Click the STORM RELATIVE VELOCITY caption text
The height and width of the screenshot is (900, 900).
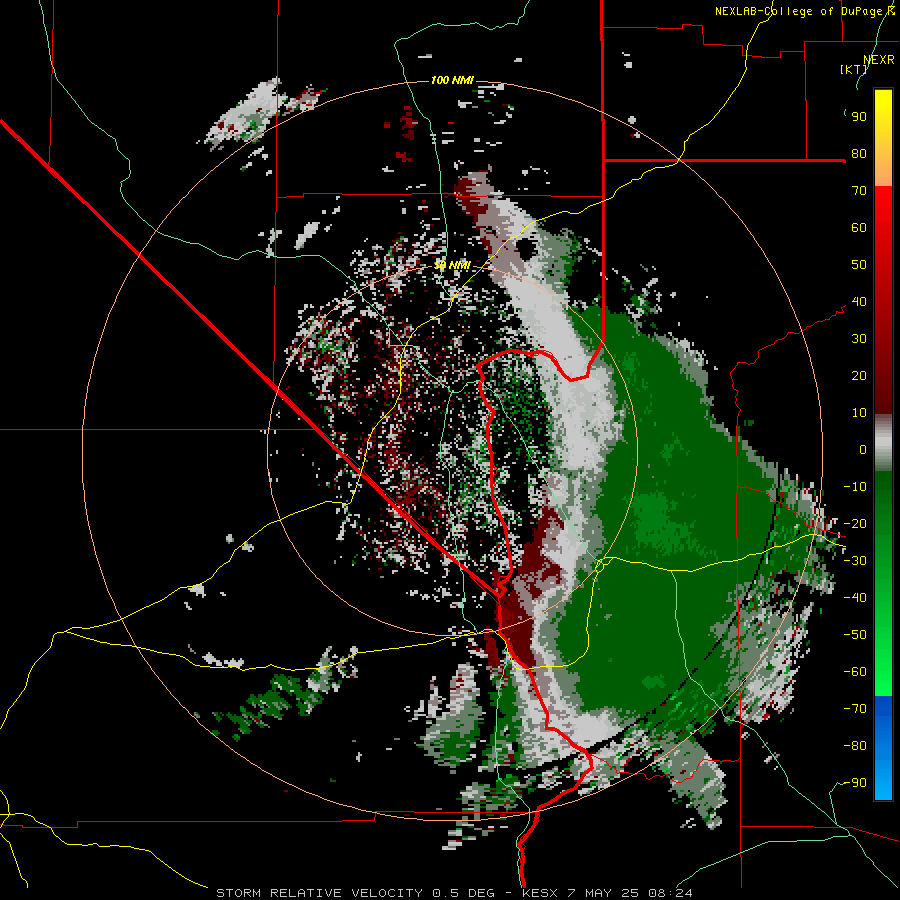coord(320,893)
